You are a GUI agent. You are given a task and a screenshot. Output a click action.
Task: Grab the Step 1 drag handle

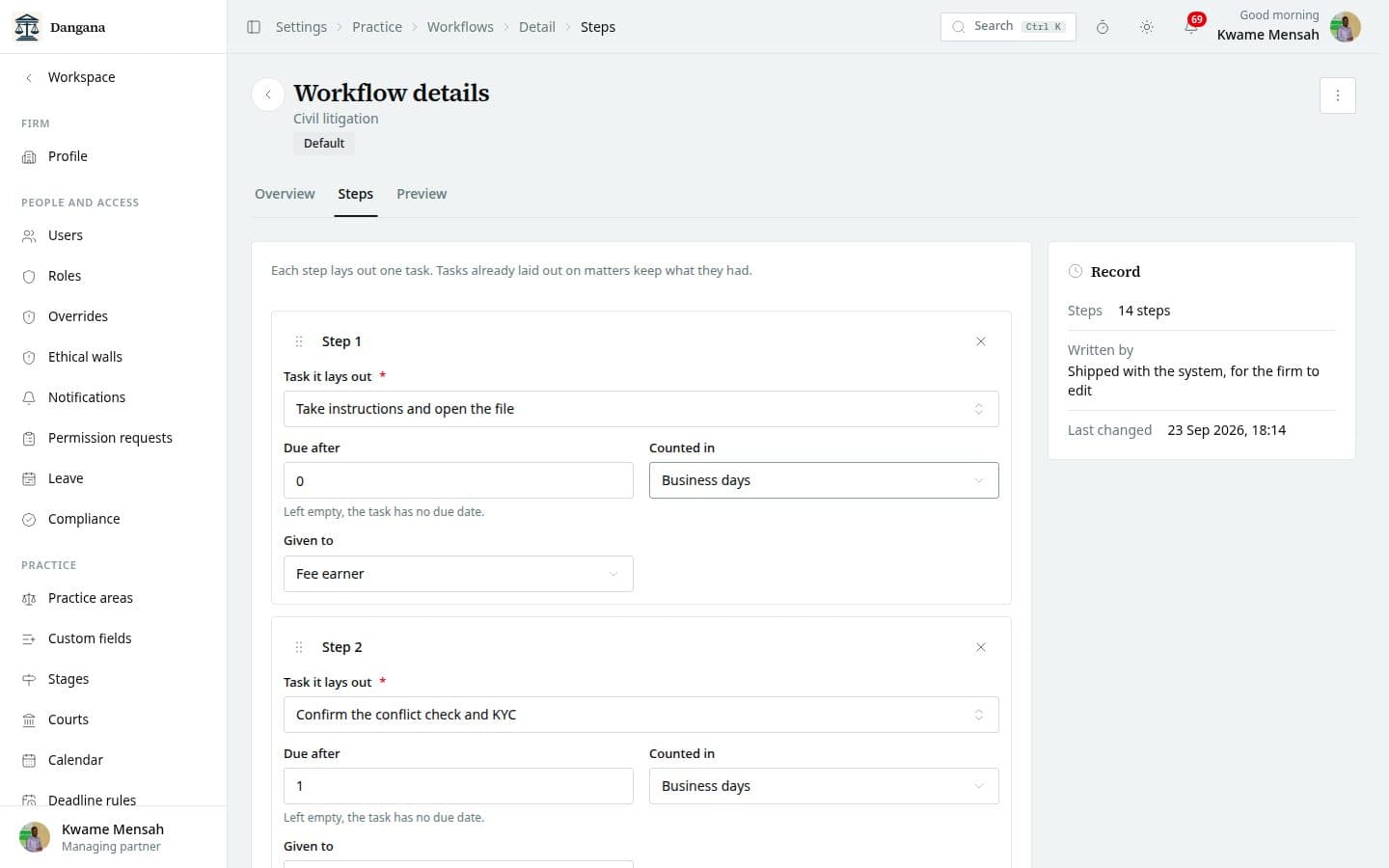pos(299,341)
